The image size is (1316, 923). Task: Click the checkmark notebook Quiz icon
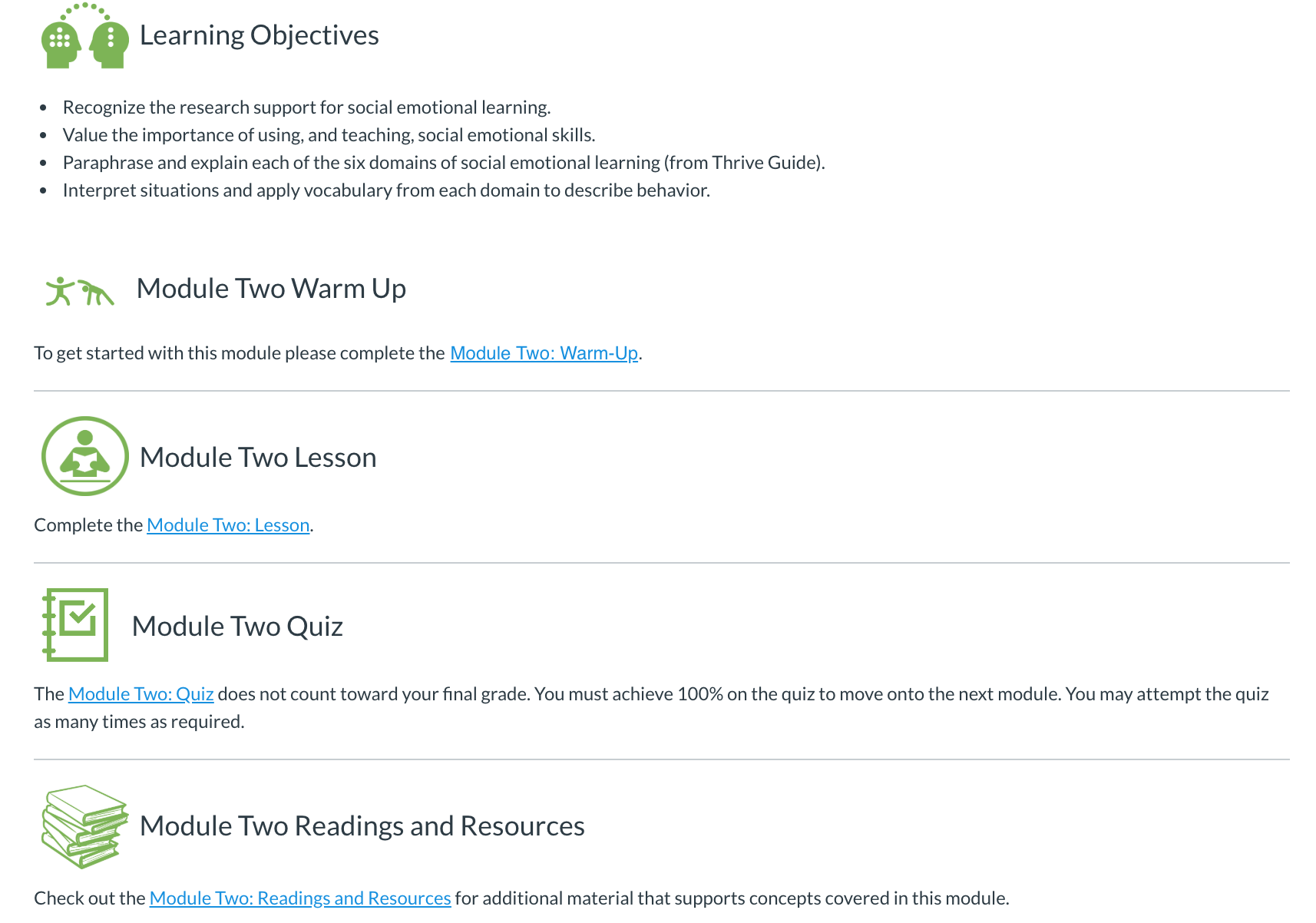[x=75, y=624]
